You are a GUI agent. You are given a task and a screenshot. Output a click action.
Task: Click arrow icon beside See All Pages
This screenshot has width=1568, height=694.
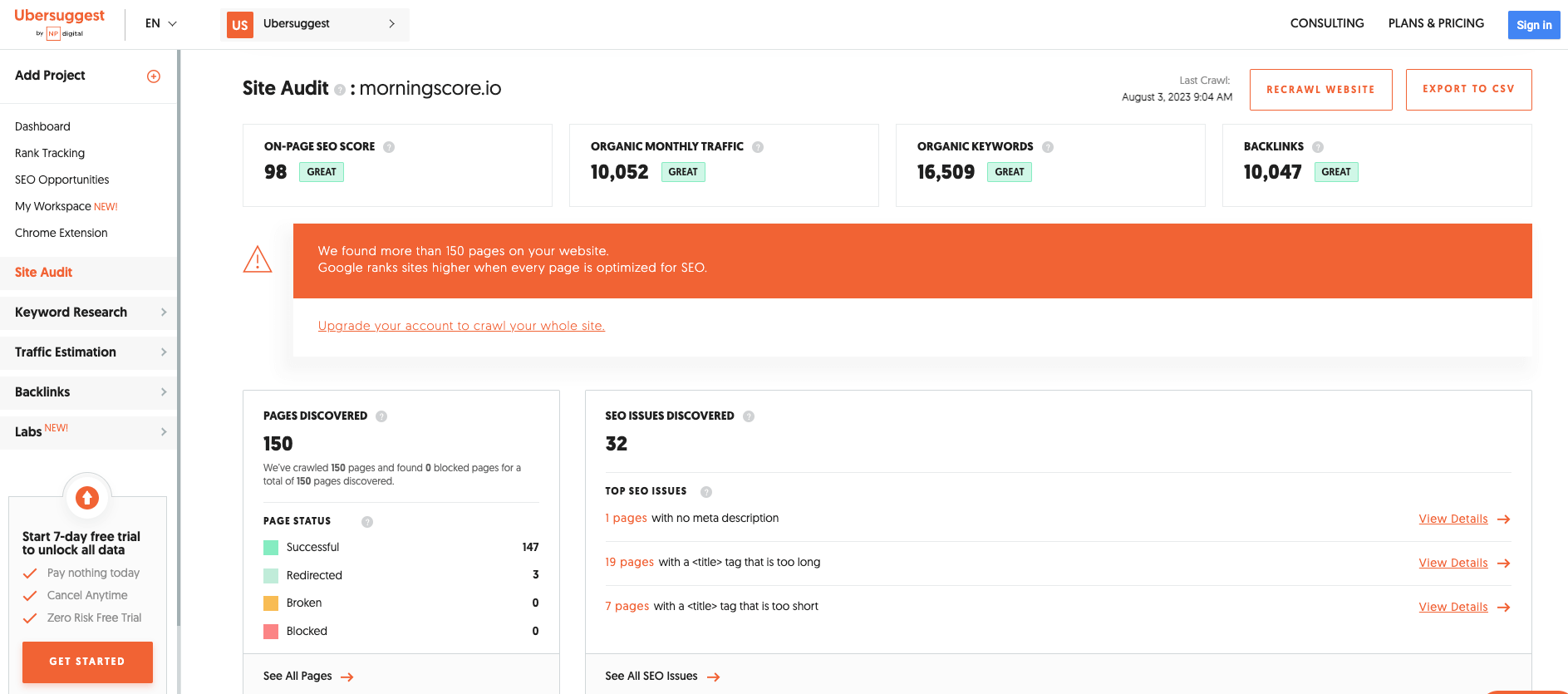347,677
